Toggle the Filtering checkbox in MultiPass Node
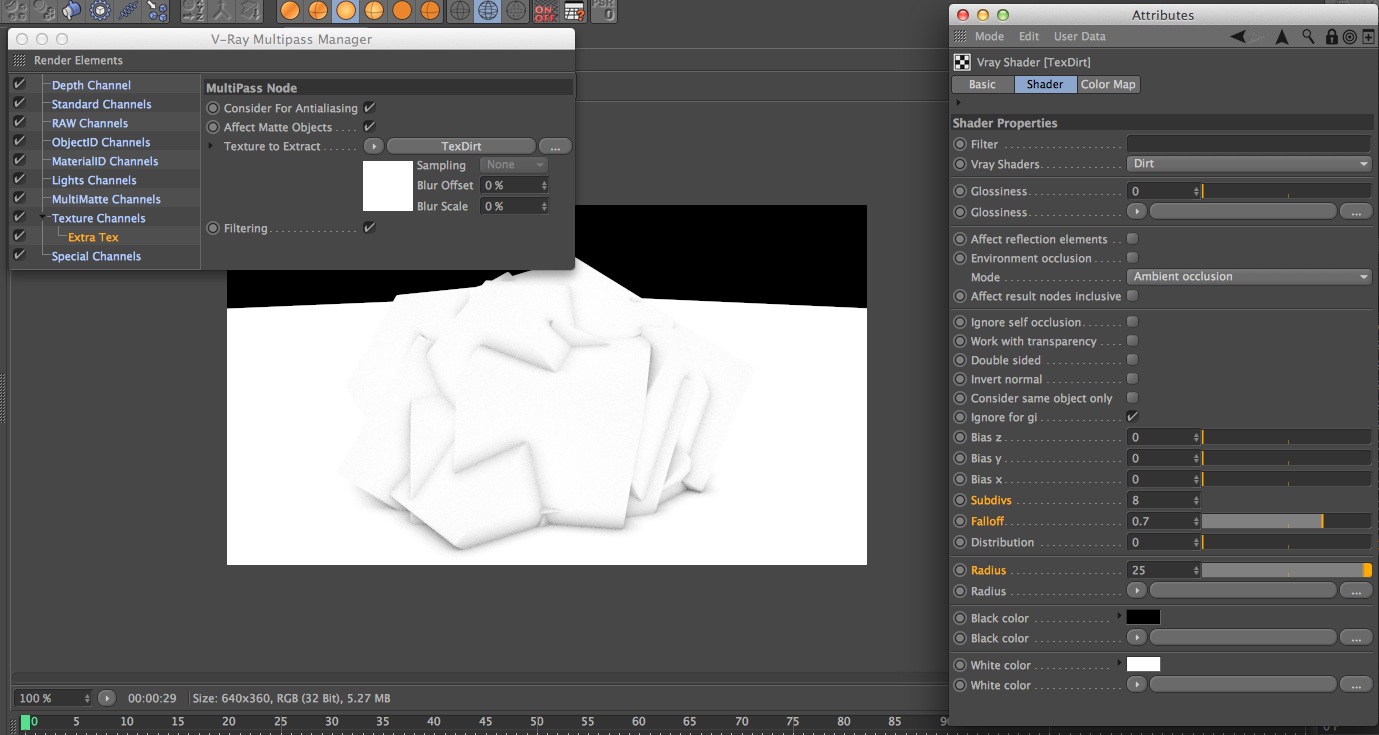1379x735 pixels. [x=369, y=228]
